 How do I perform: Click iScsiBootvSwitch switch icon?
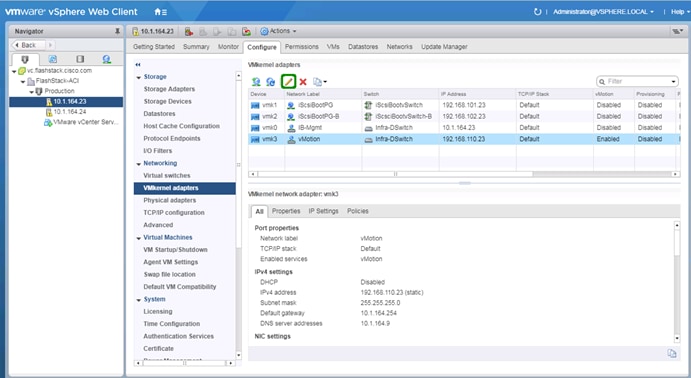pyautogui.click(x=368, y=105)
